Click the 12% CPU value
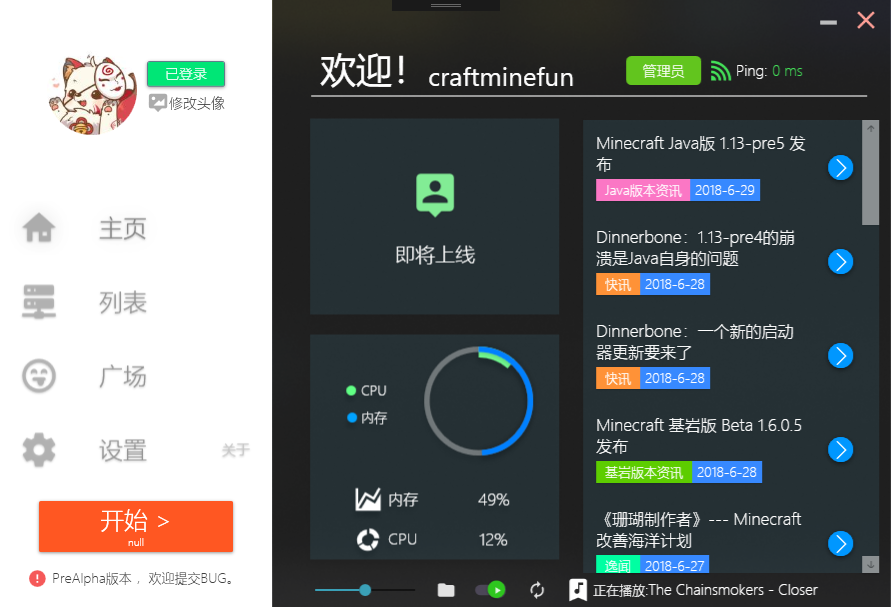This screenshot has height=607, width=891. [x=493, y=540]
